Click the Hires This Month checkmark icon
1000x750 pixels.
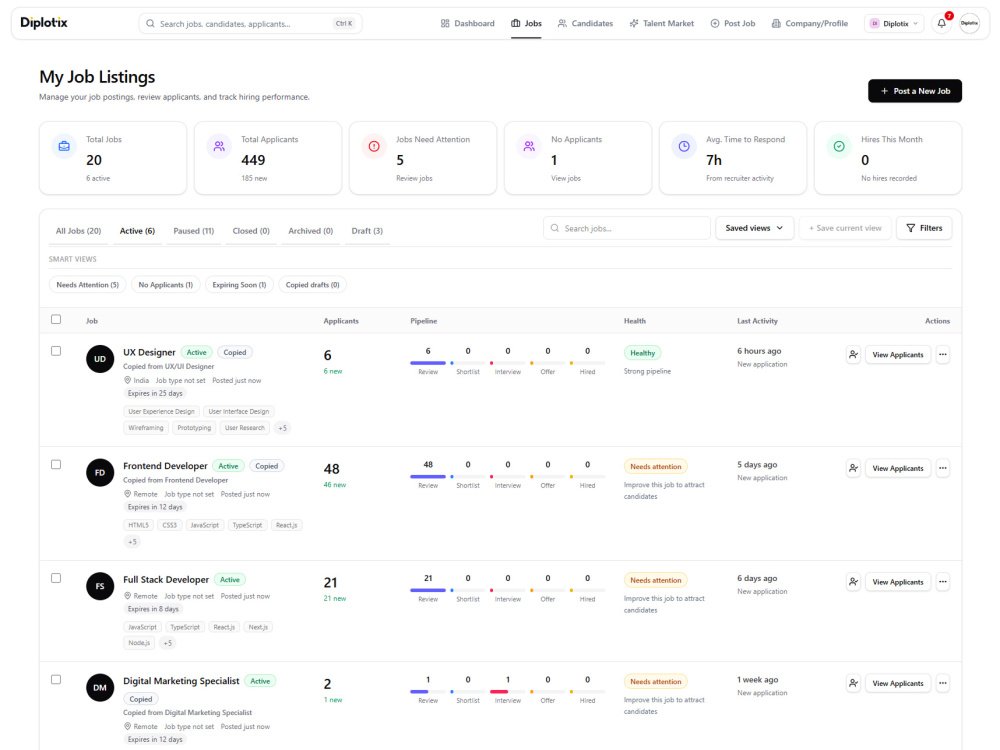[x=839, y=146]
